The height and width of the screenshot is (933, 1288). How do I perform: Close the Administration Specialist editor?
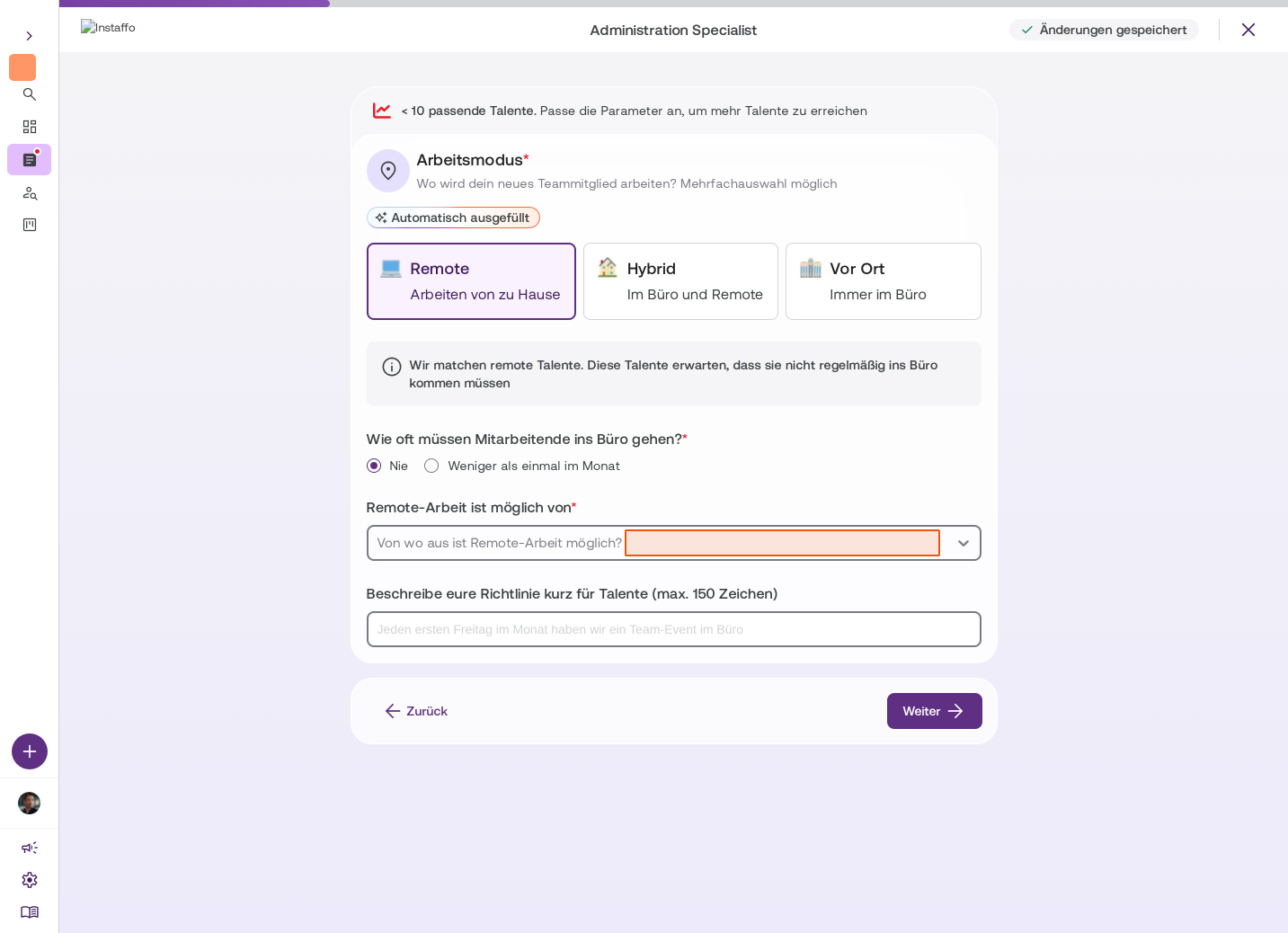(1248, 30)
